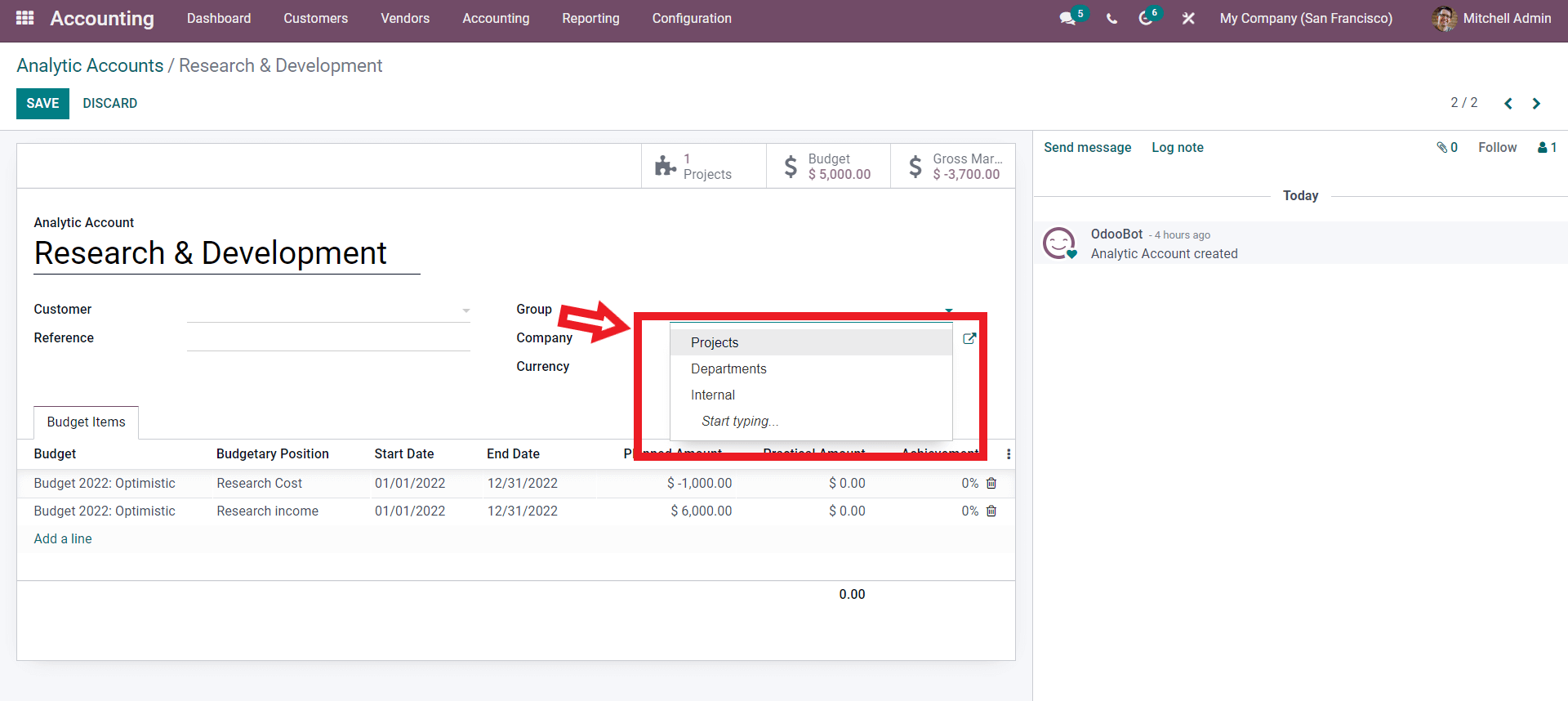Click the Accounting app title

[102, 18]
